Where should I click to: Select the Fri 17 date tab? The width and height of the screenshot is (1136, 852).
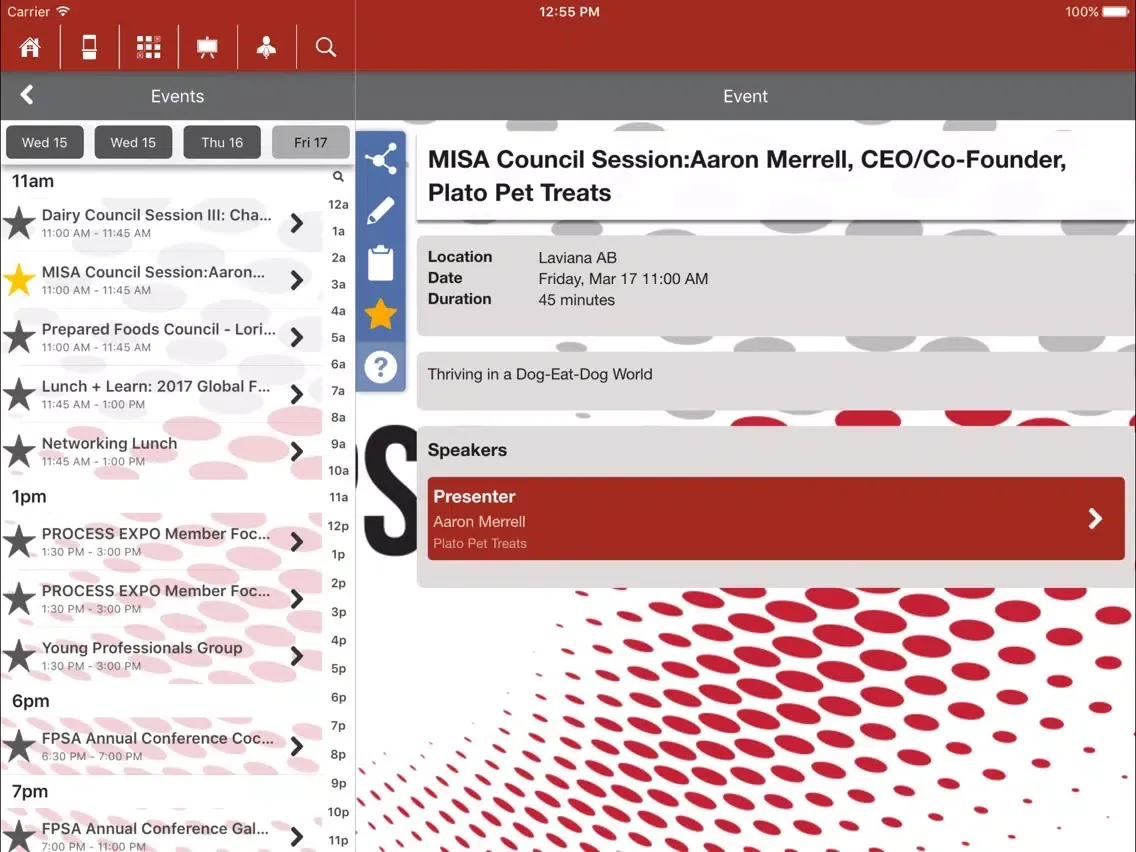(310, 142)
